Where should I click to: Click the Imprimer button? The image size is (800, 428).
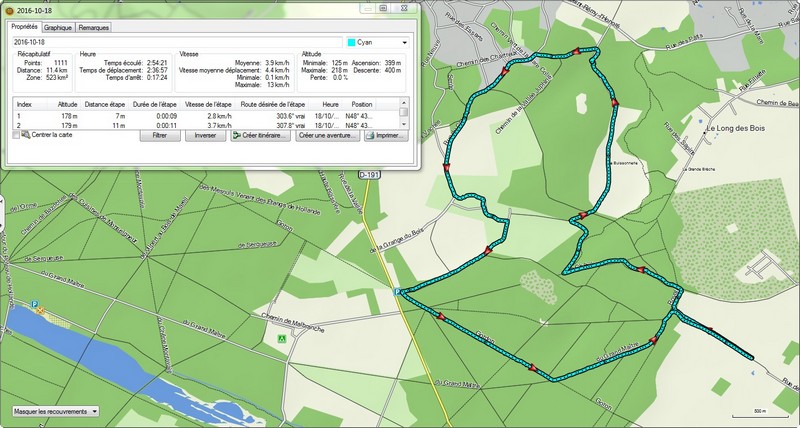tap(386, 136)
